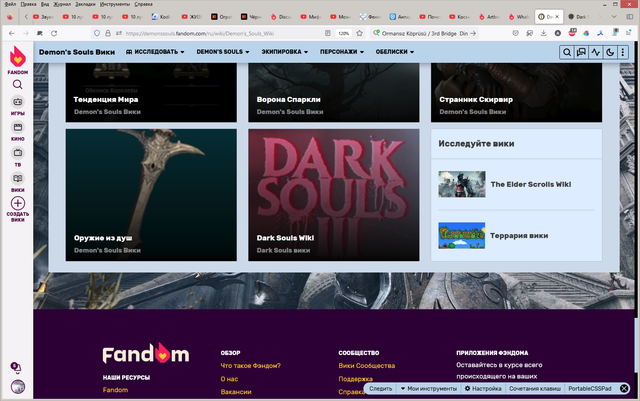This screenshot has width=640, height=401.
Task: Open the Правка menu
Action: 28,4
